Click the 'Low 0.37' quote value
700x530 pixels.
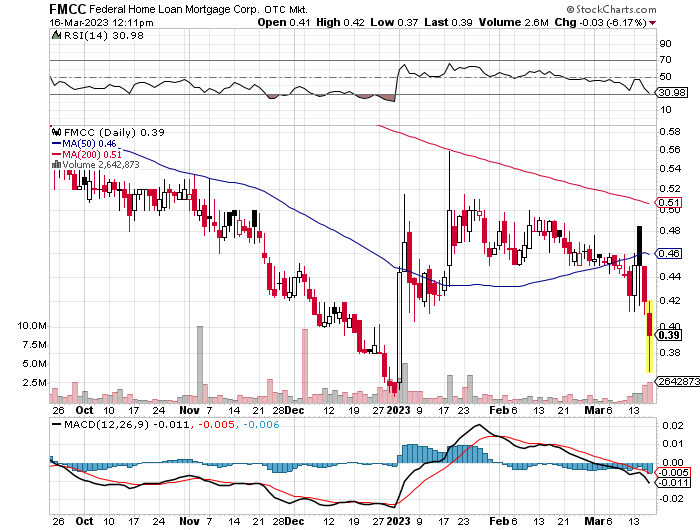[x=394, y=22]
